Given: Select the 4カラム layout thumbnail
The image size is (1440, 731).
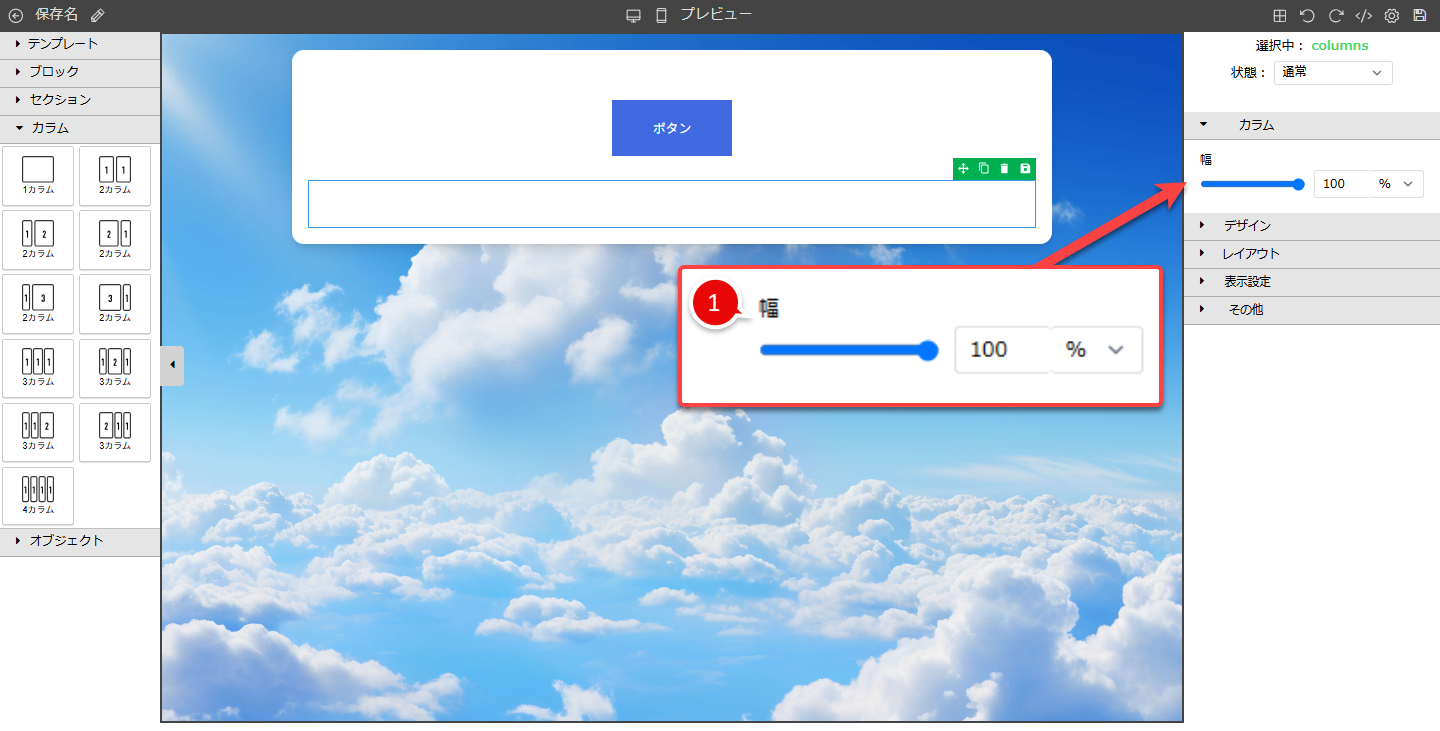Looking at the screenshot, I should pos(38,495).
